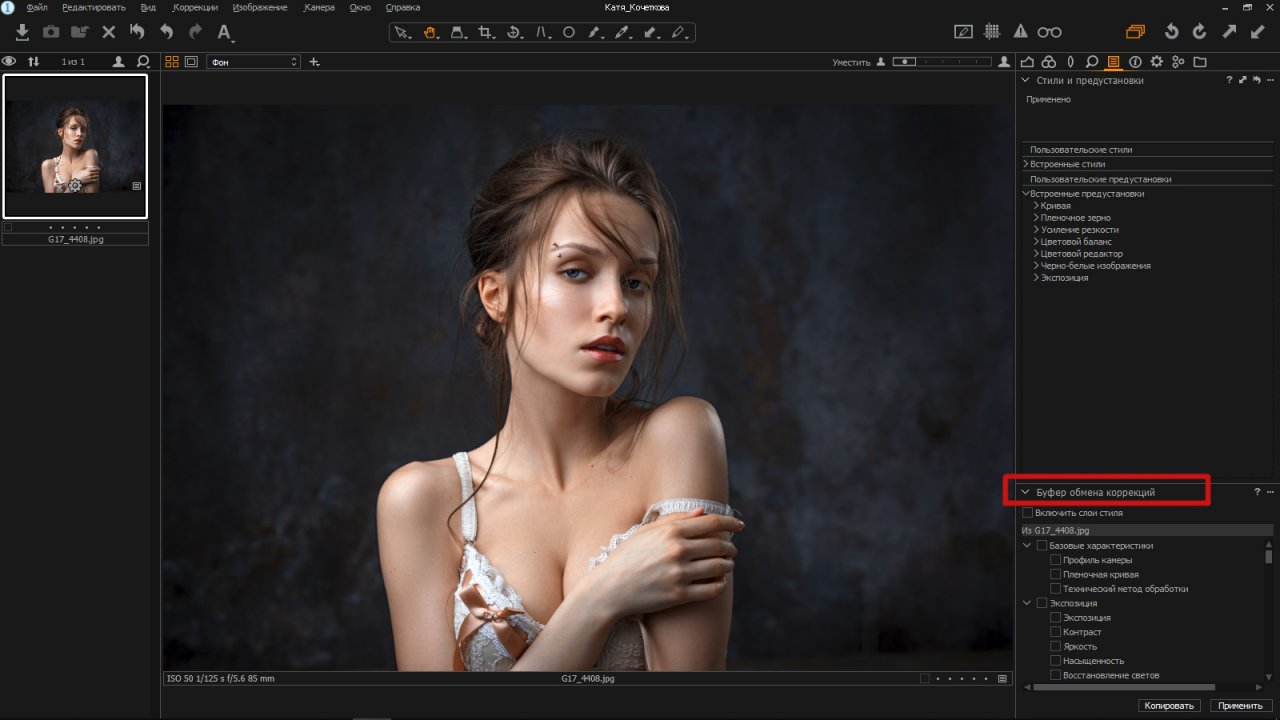Check the Пленочная кривая checkbox

(x=1055, y=575)
